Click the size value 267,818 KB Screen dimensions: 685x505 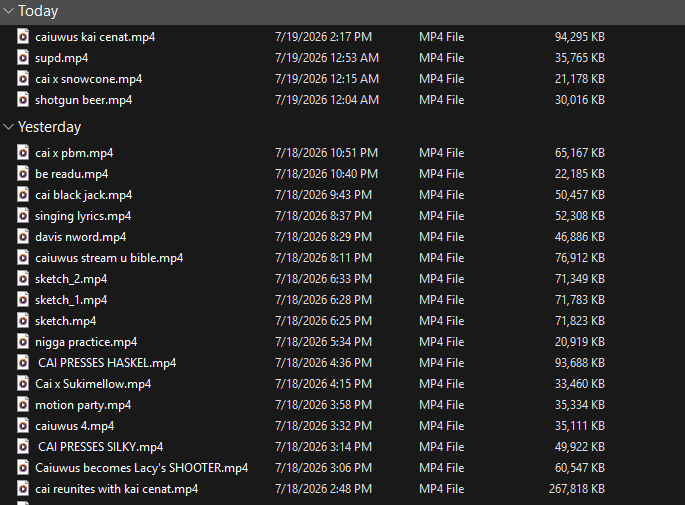click(577, 489)
